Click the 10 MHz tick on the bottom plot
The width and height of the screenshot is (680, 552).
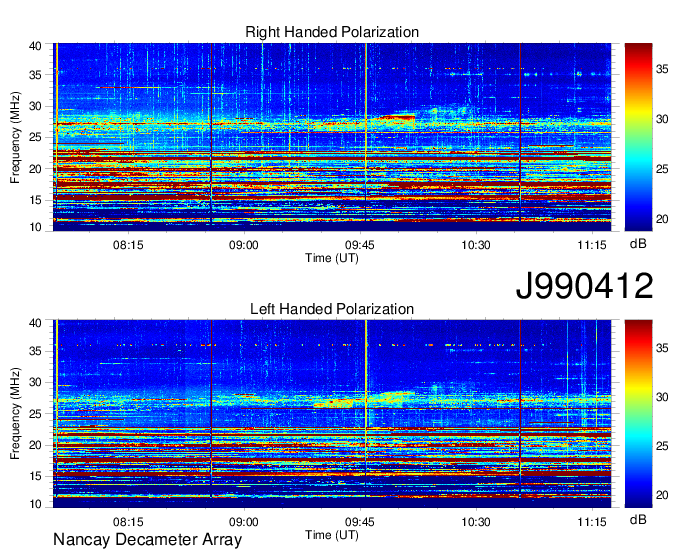(35, 504)
